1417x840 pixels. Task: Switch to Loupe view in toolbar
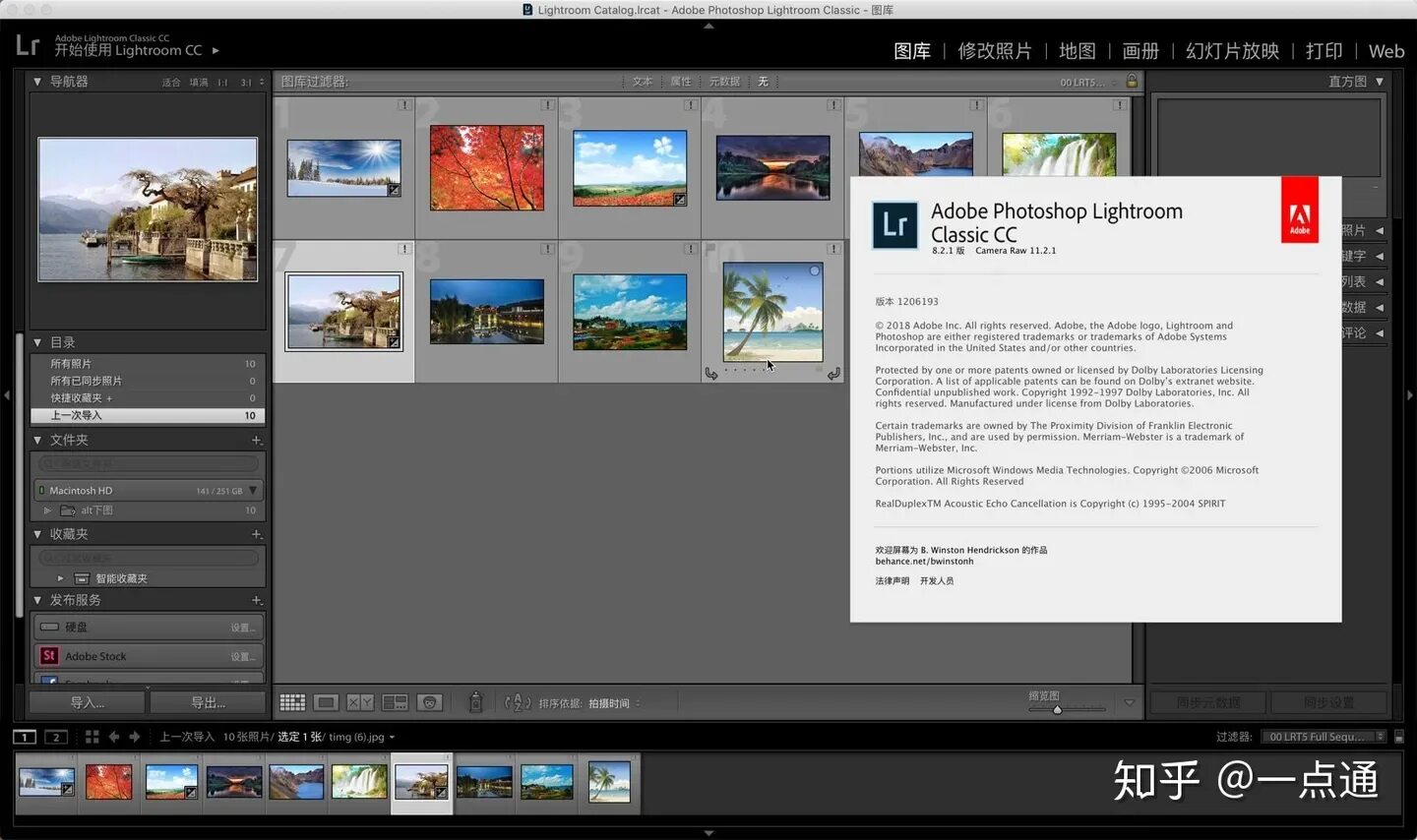click(326, 702)
